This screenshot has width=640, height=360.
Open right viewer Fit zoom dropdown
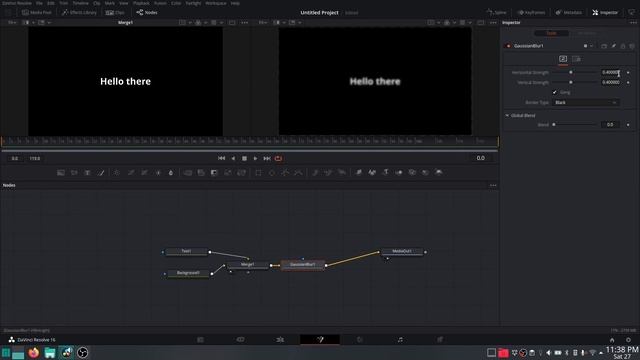click(x=263, y=22)
